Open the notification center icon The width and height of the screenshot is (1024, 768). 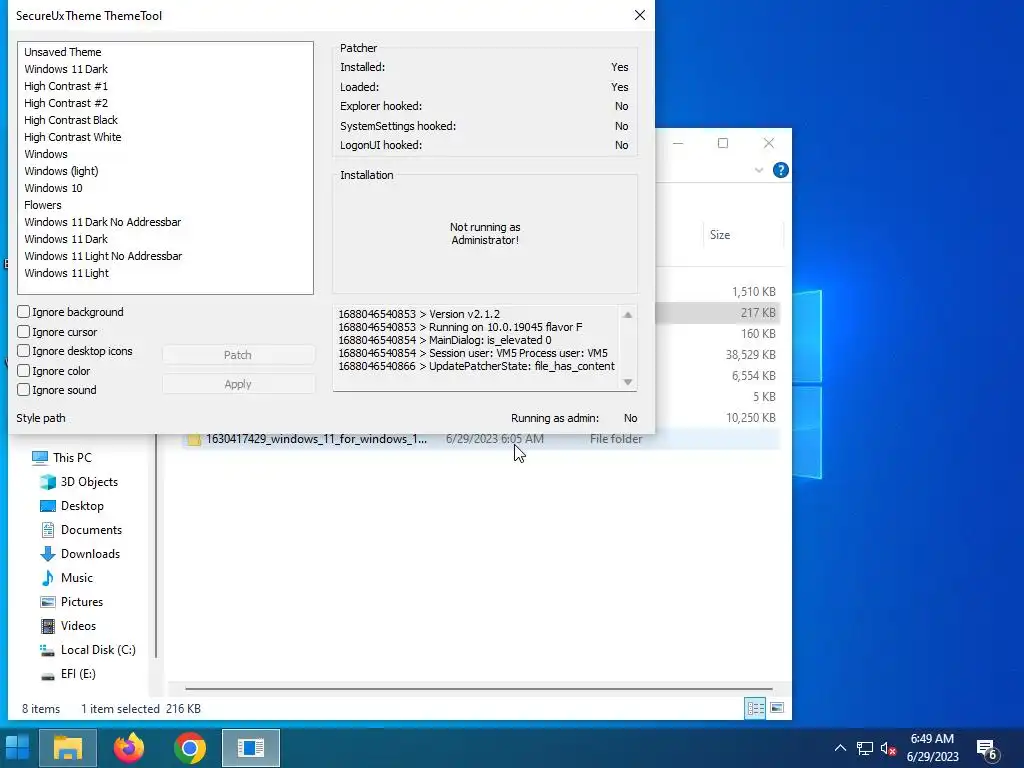(x=987, y=749)
